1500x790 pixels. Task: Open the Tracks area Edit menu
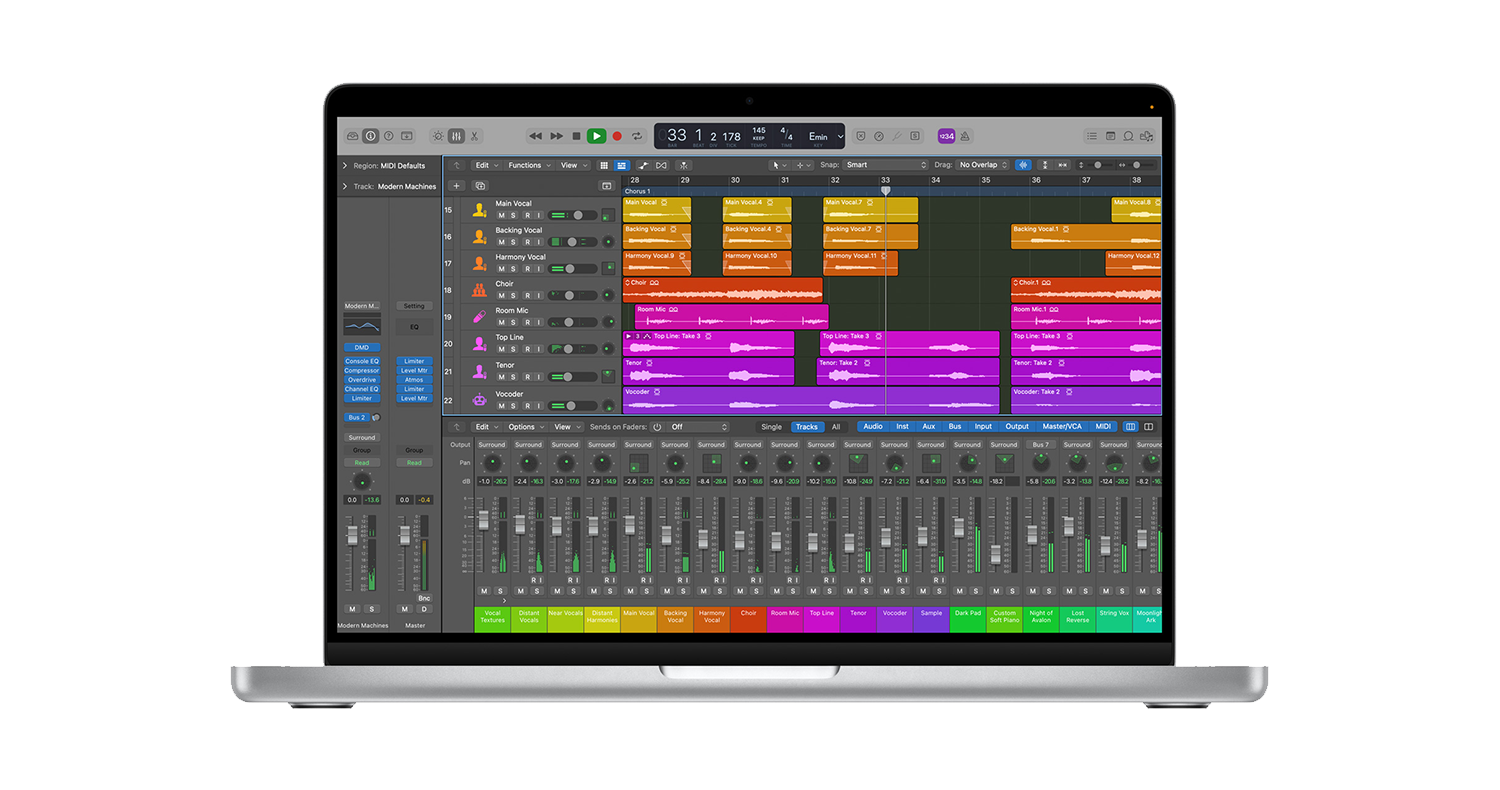[485, 165]
